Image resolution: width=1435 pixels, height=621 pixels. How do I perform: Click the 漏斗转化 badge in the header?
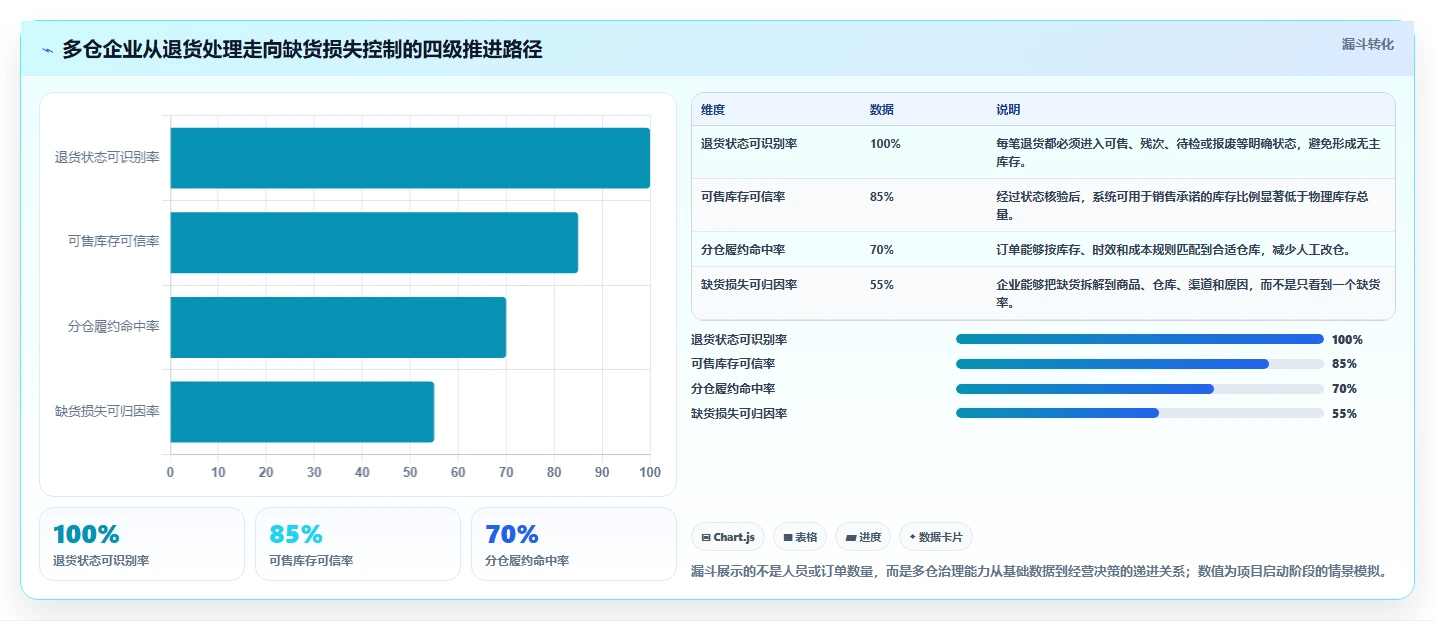coord(1367,44)
